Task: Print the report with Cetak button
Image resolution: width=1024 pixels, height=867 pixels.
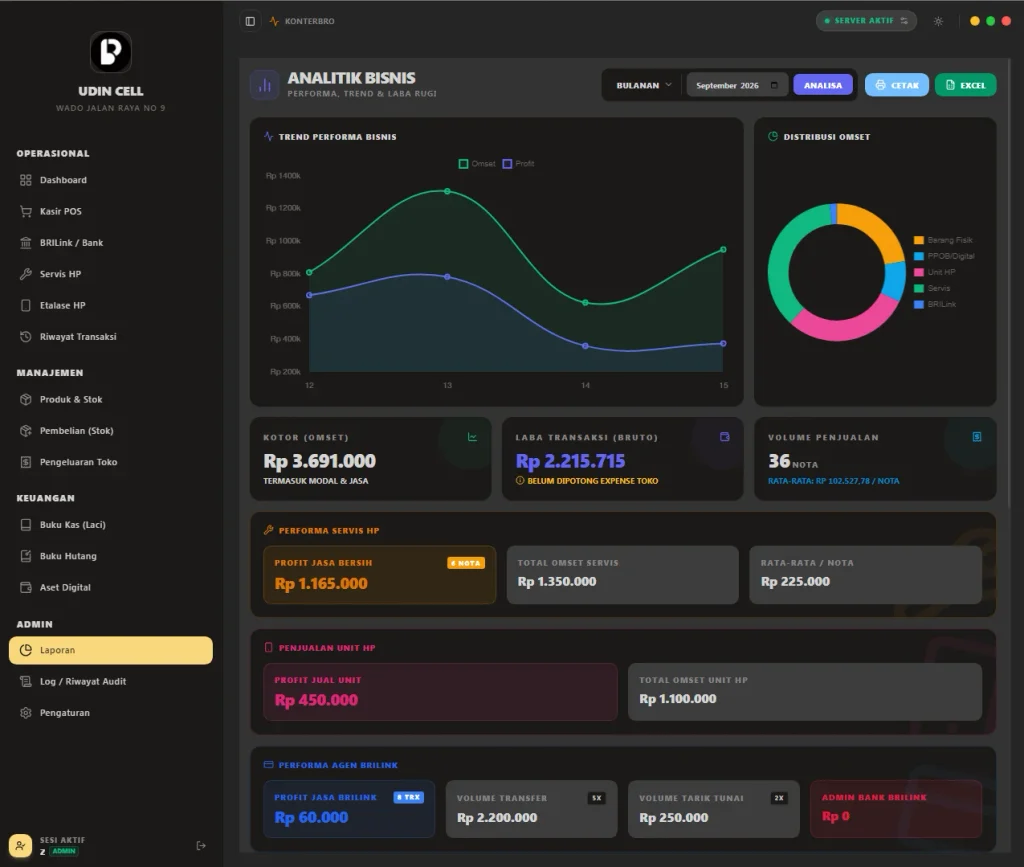Action: pos(897,85)
